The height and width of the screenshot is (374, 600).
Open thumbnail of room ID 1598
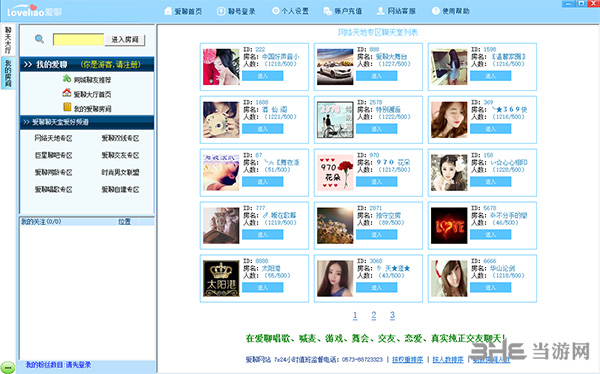[449, 67]
